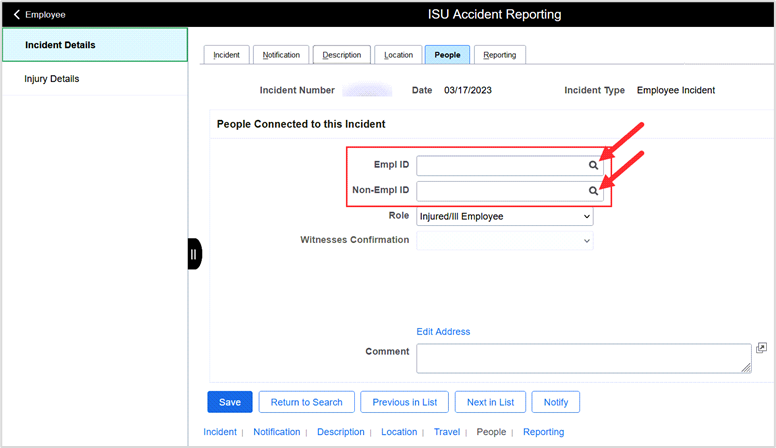Switch to the Description tab
Viewport: 776px width, 448px height.
[x=341, y=55]
